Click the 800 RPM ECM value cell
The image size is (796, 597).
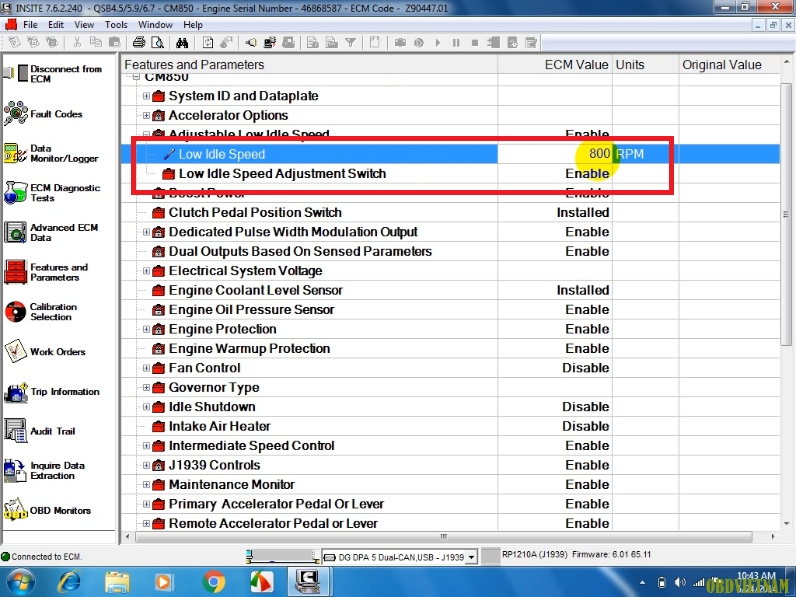(x=555, y=154)
